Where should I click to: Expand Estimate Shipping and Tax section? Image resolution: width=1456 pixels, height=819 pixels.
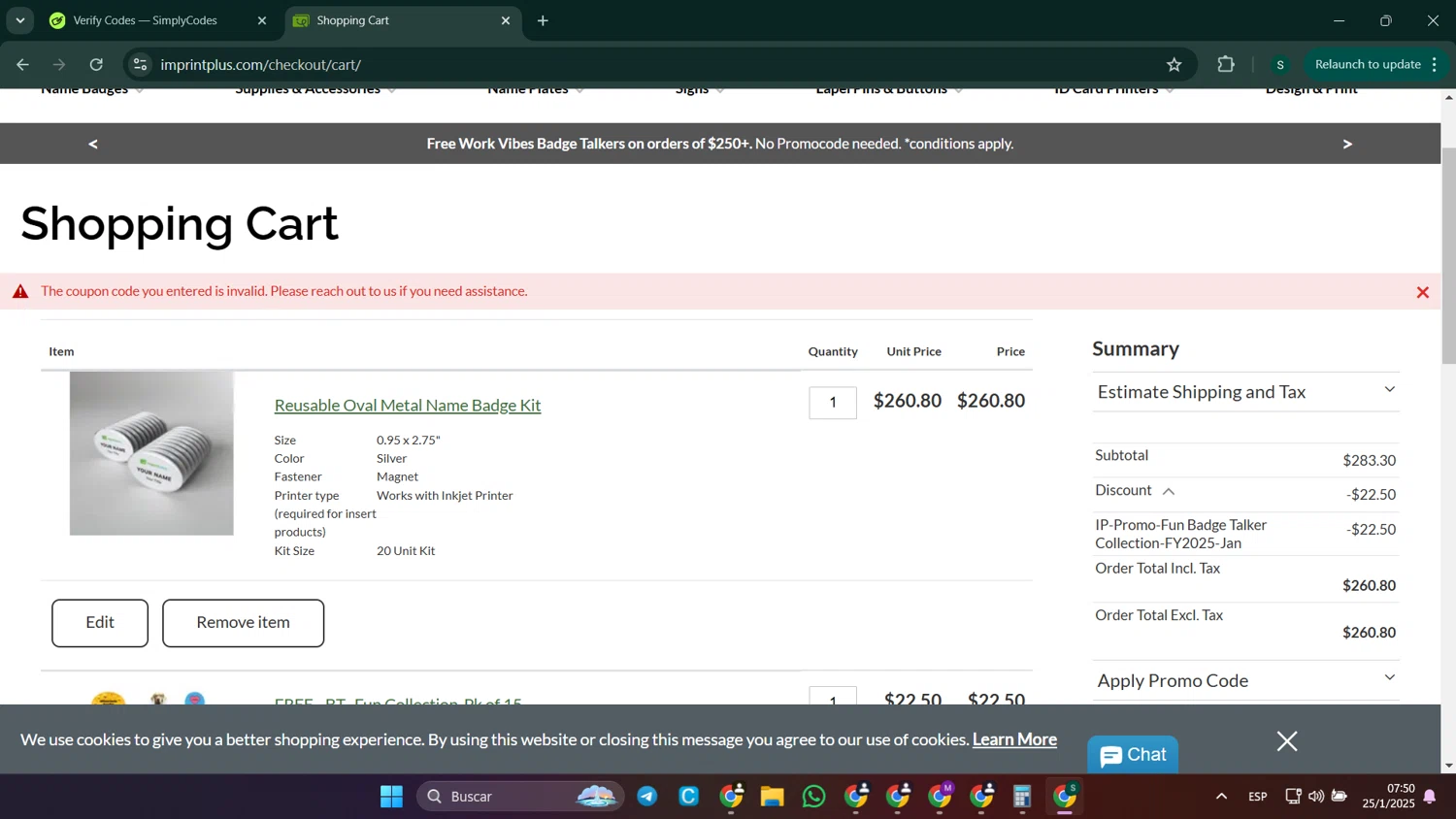pyautogui.click(x=1245, y=391)
